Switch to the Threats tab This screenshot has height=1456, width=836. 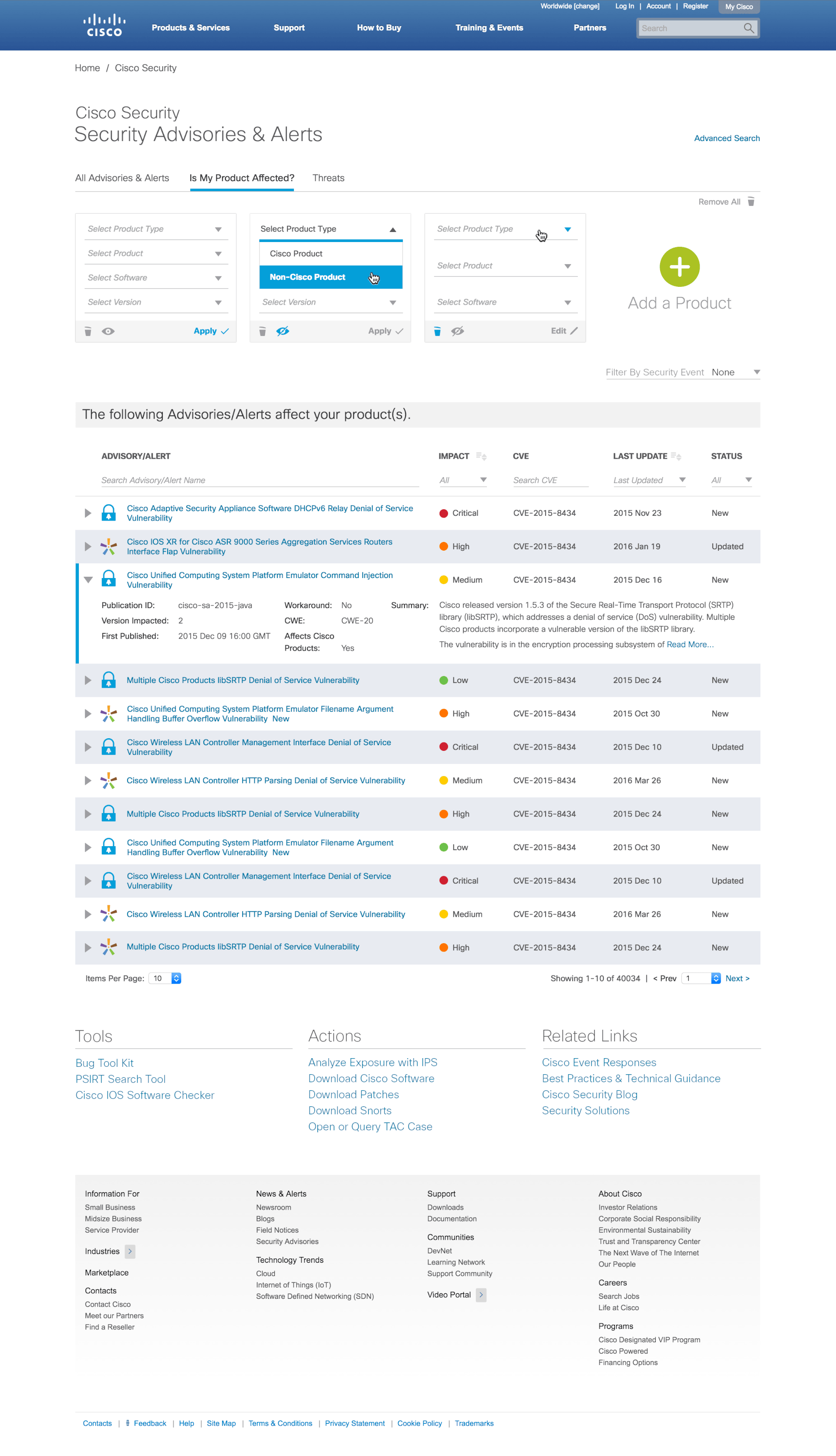(x=328, y=178)
